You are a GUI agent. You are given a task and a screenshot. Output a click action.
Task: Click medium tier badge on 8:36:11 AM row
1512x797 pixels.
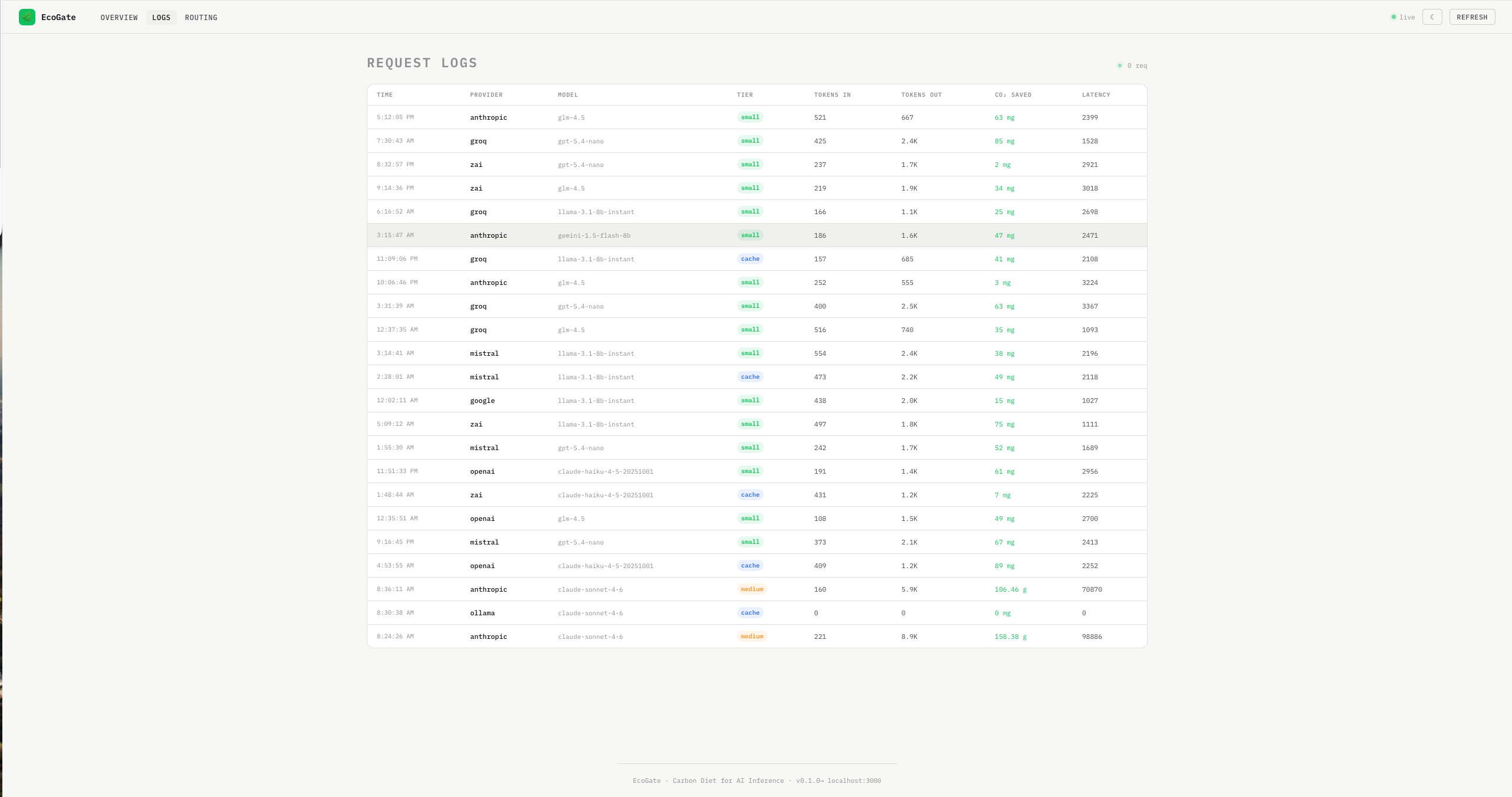[x=752, y=589]
